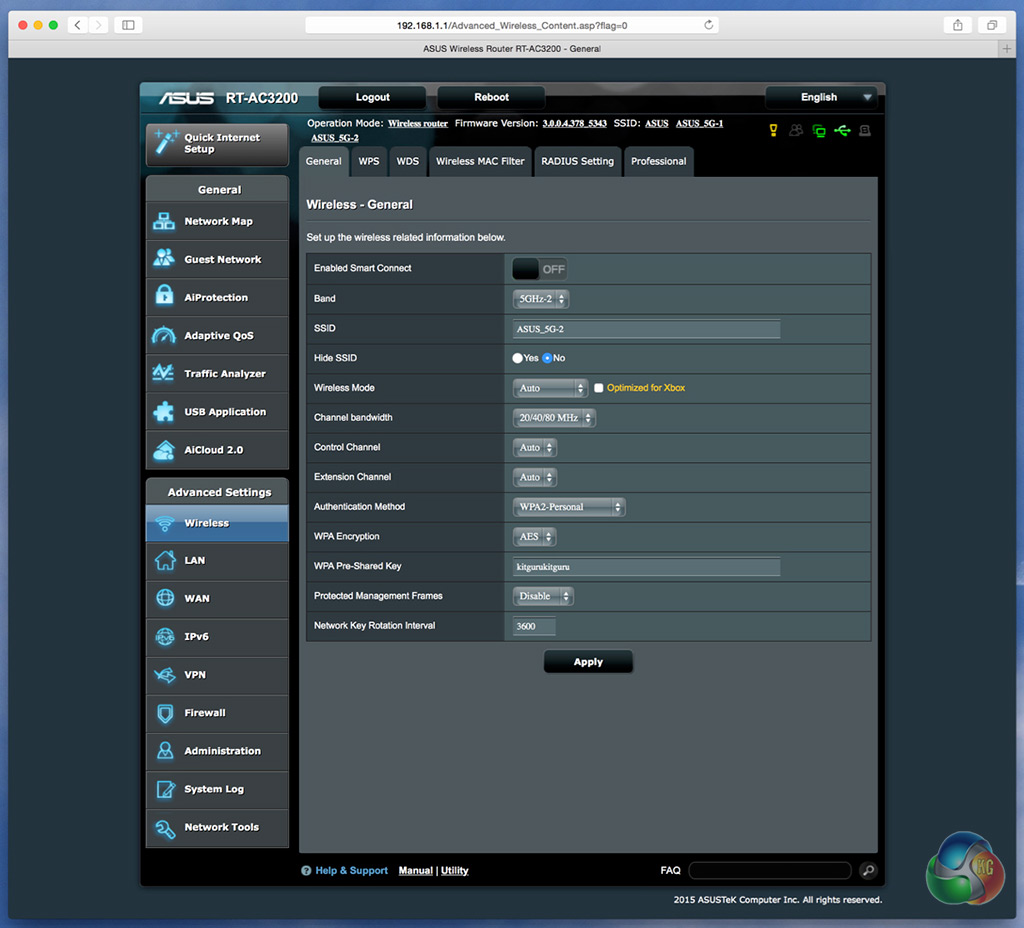Screen dimensions: 1024x928
Task: Open AiProtection lock icon in sidebar
Action: coord(164,298)
